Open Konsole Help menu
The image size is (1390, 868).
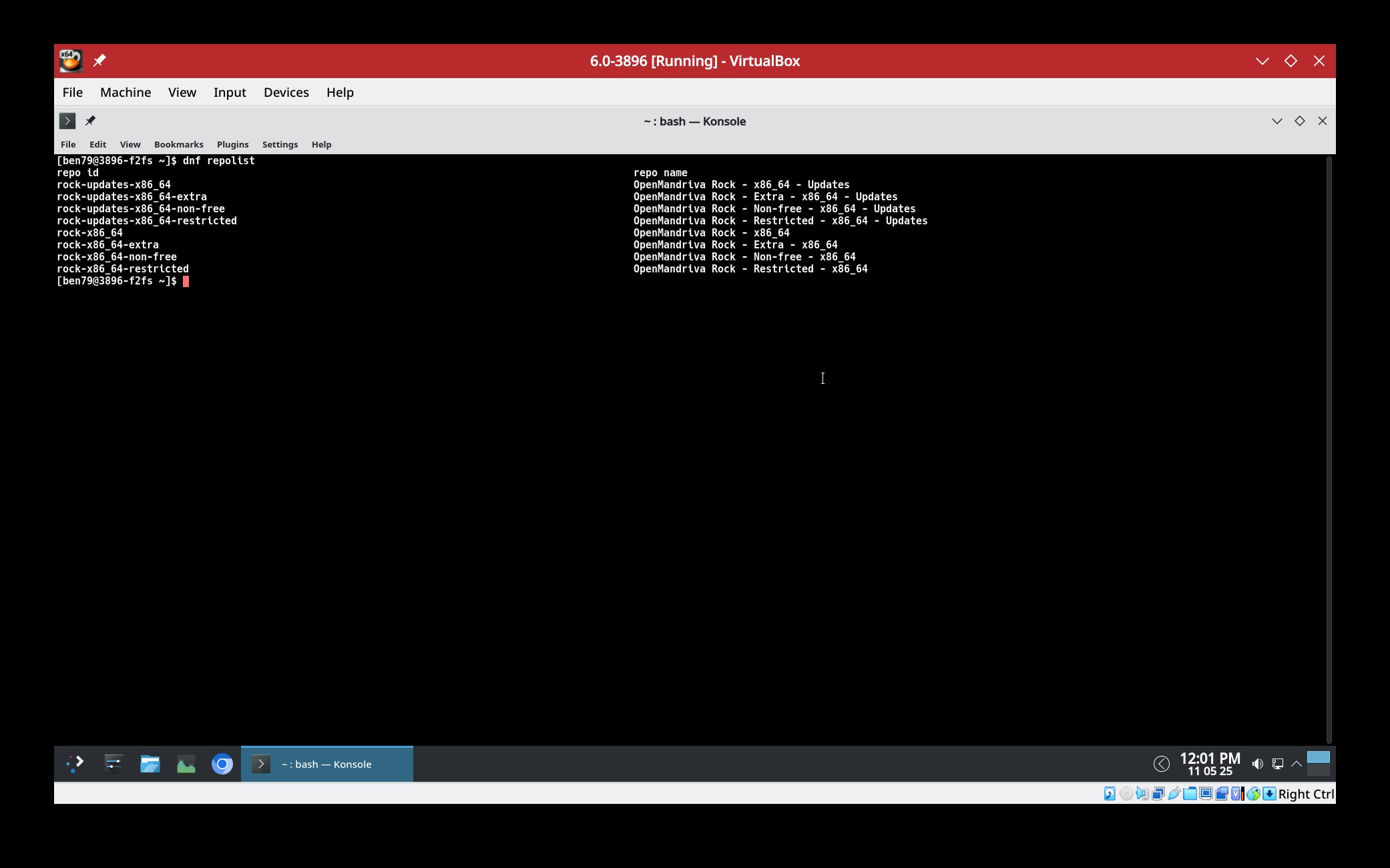point(322,144)
